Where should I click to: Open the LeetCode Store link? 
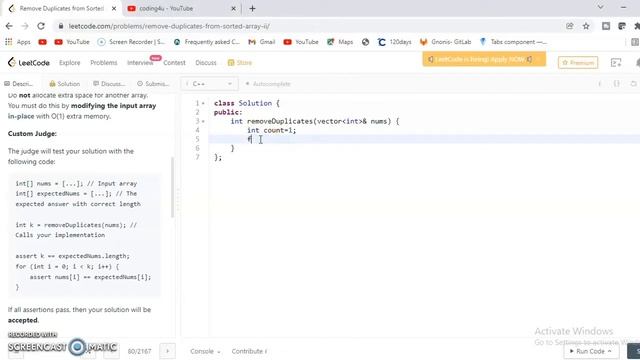tap(240, 62)
